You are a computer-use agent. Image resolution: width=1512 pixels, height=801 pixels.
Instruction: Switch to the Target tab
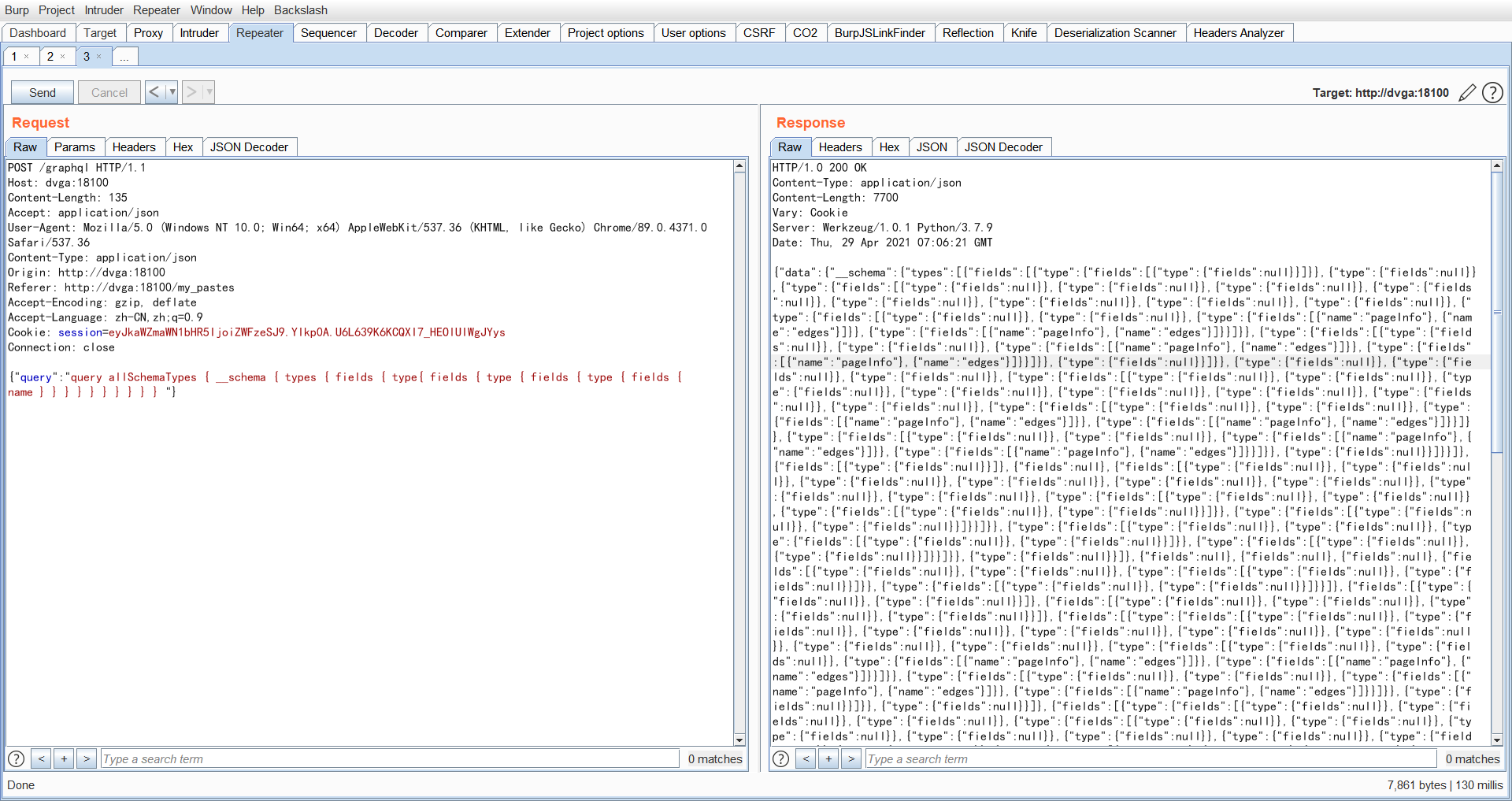[x=100, y=32]
